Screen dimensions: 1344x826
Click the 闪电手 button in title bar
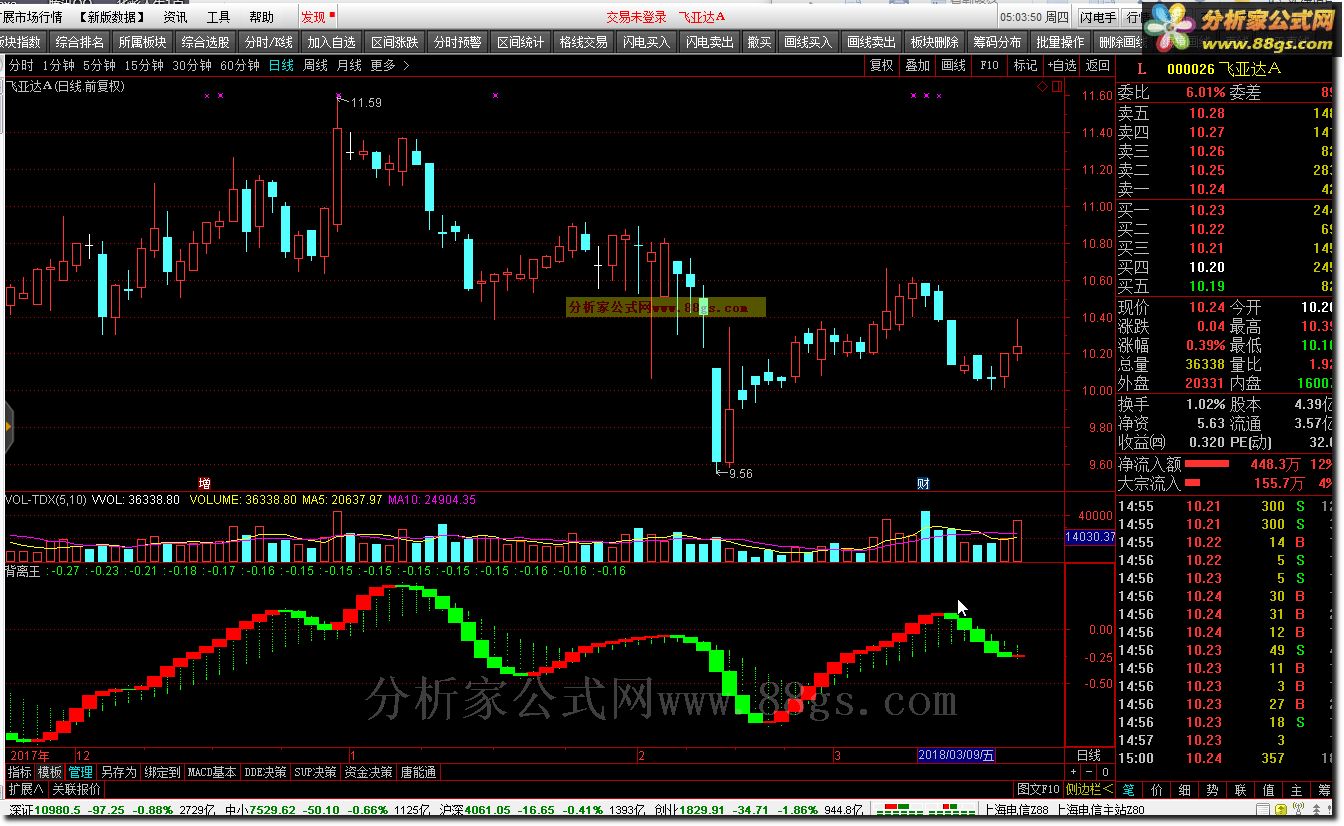1098,17
